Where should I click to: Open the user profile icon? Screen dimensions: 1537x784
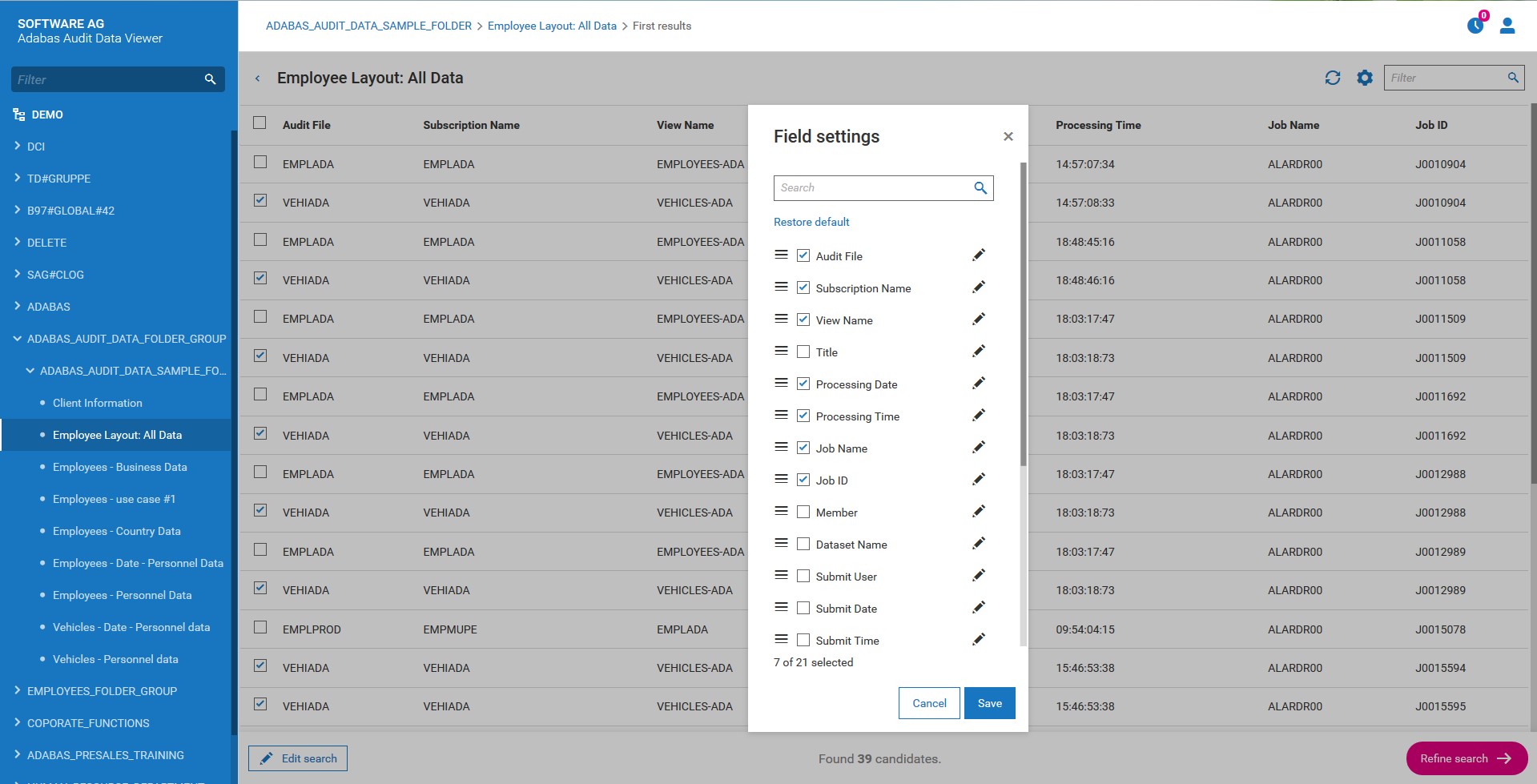(1507, 26)
